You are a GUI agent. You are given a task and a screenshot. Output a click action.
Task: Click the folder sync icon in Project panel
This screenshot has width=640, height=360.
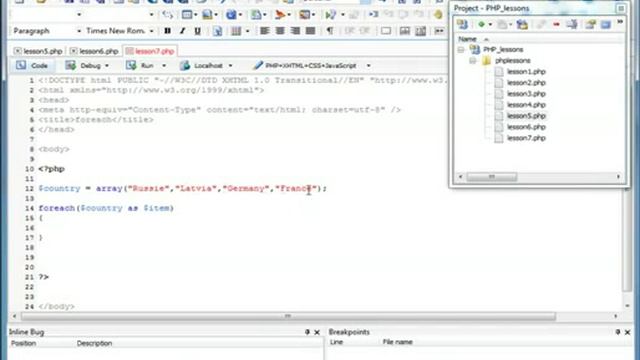[522, 24]
